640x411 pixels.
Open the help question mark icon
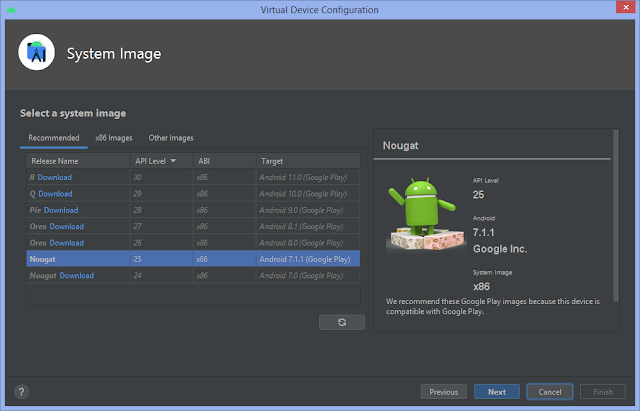[x=22, y=392]
